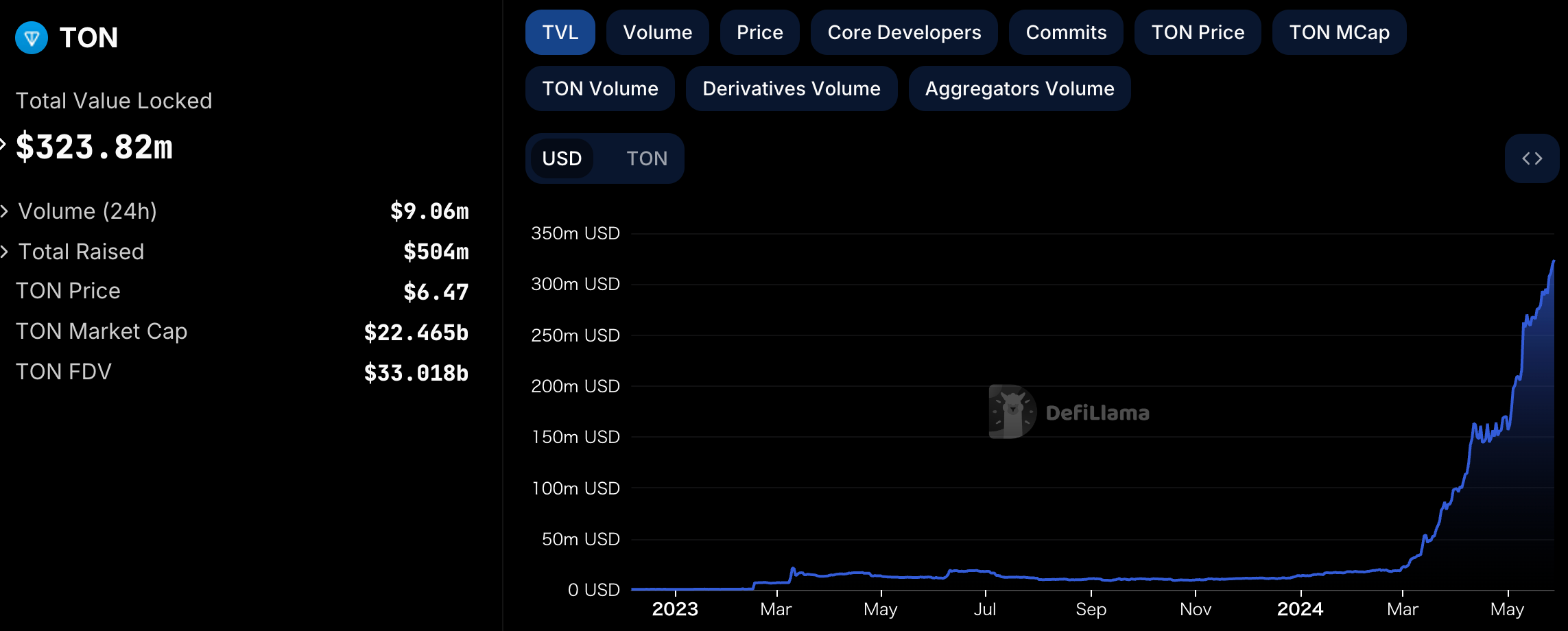The height and width of the screenshot is (631, 1568).
Task: Show the Core Developers chart
Action: click(x=904, y=32)
